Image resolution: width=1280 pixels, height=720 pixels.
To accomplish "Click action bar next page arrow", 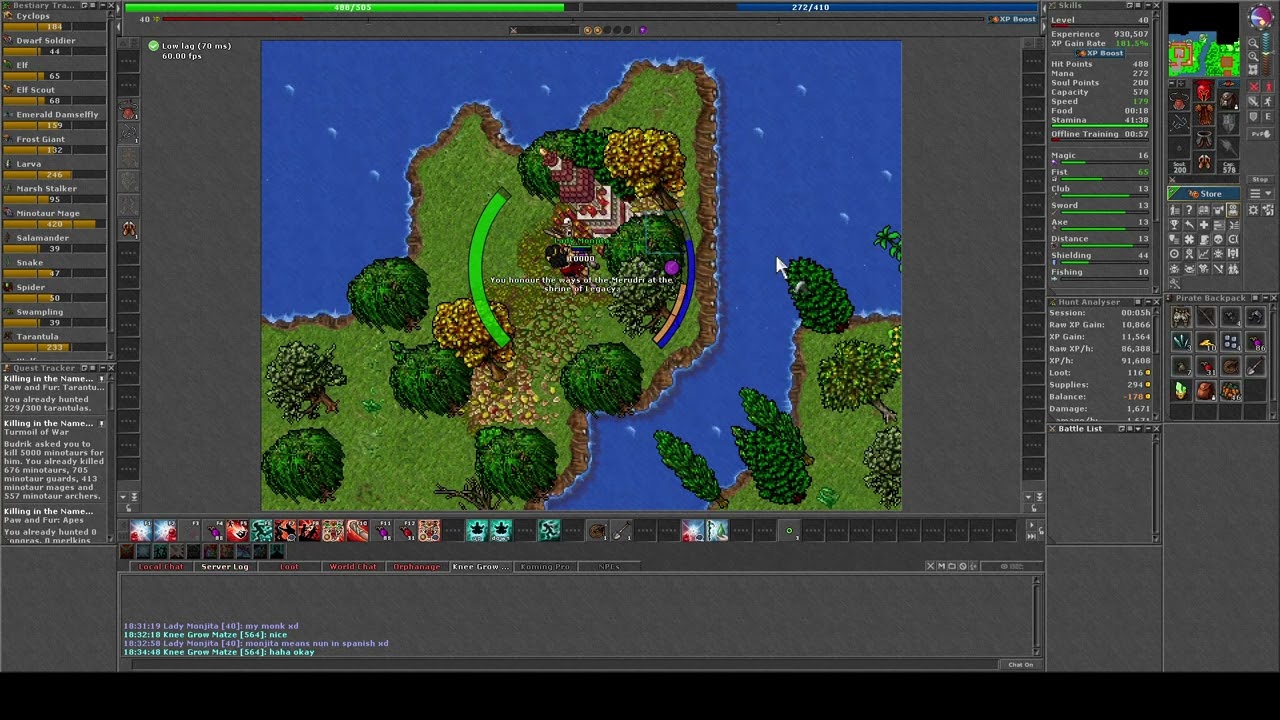I will point(1031,524).
